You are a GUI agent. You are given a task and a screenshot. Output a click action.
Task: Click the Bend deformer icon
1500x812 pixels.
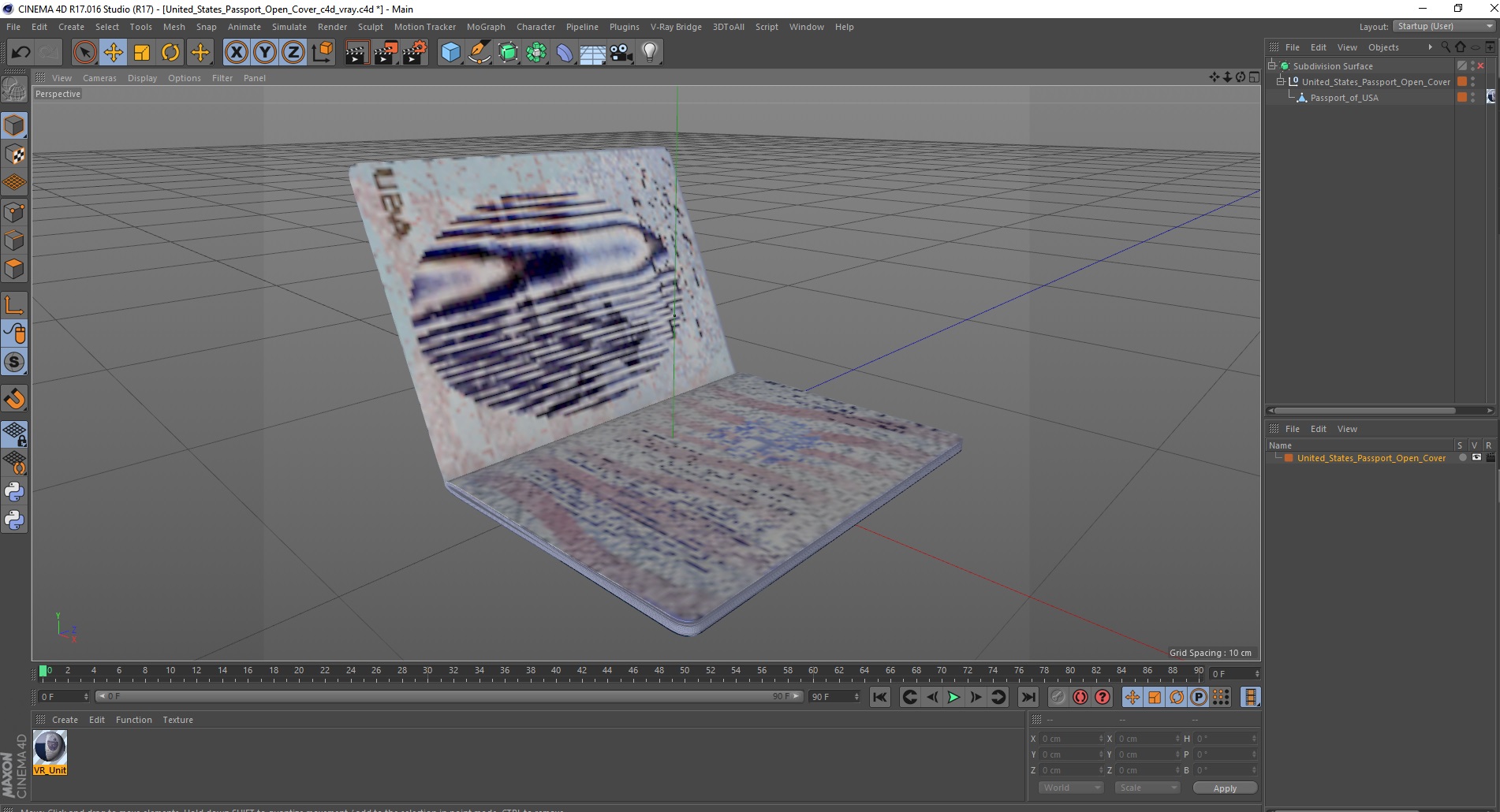[x=565, y=53]
